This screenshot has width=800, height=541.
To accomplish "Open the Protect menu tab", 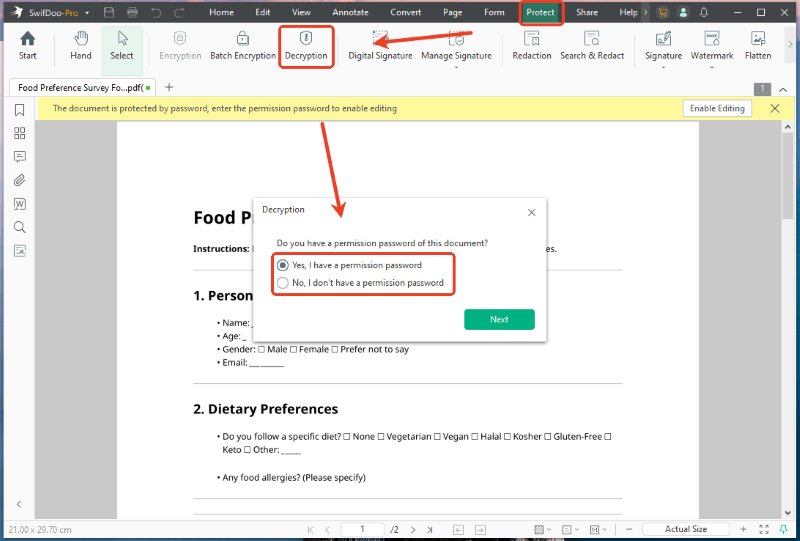I will pyautogui.click(x=541, y=12).
